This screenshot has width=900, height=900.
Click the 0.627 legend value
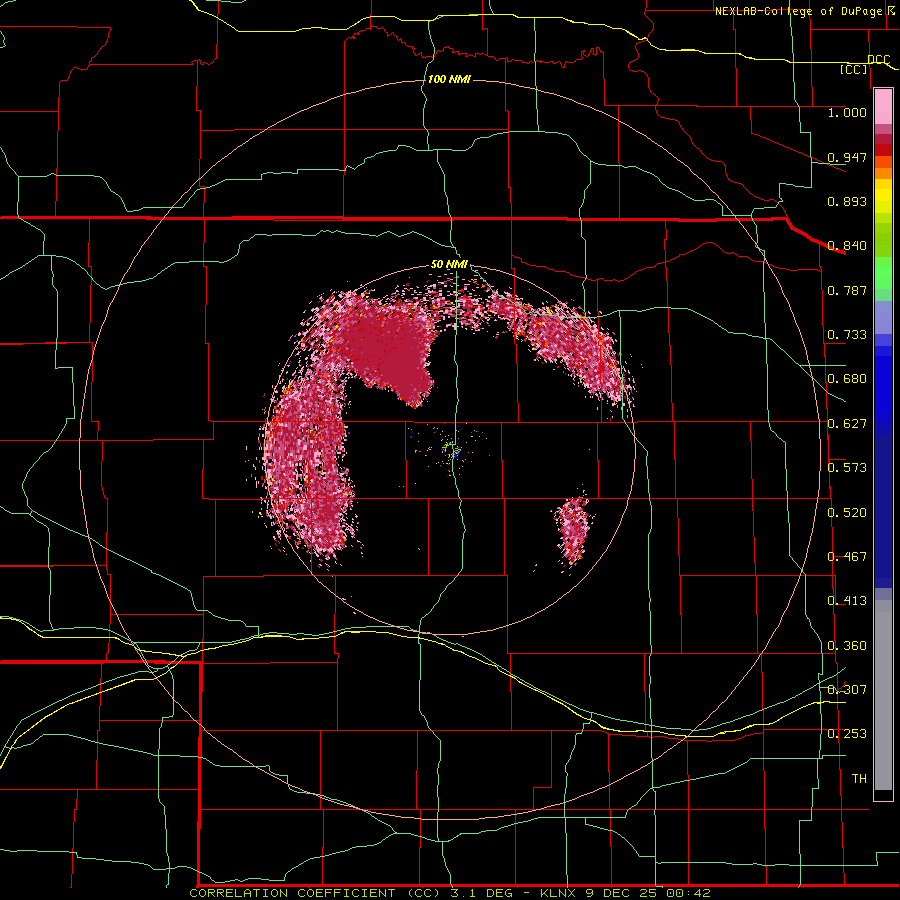pyautogui.click(x=847, y=424)
